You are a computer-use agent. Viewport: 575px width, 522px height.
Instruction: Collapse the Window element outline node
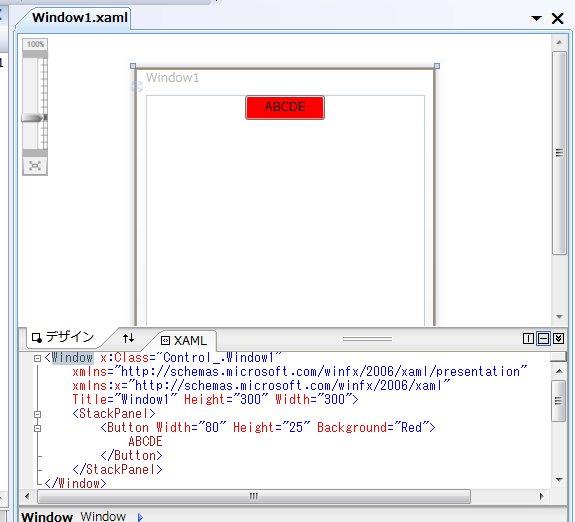pyautogui.click(x=37, y=358)
